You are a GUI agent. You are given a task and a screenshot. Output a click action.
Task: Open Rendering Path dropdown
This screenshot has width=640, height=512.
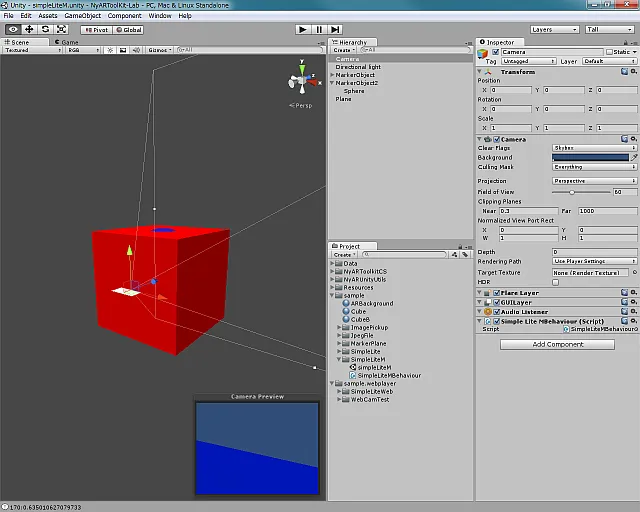click(x=594, y=261)
